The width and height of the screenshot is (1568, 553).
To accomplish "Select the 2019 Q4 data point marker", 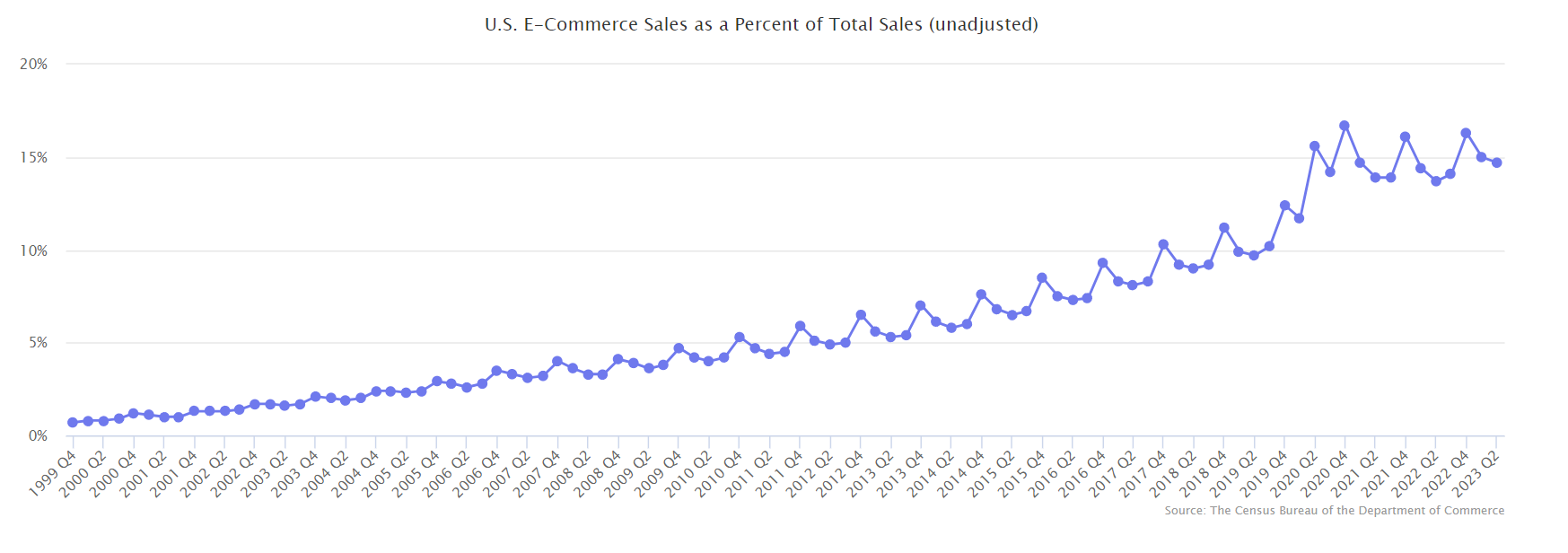I will click(1284, 206).
